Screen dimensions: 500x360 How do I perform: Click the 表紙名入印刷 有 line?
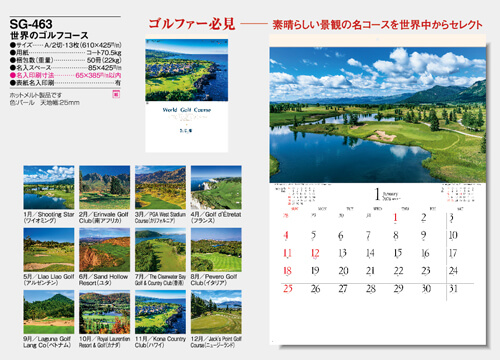(x=66, y=83)
